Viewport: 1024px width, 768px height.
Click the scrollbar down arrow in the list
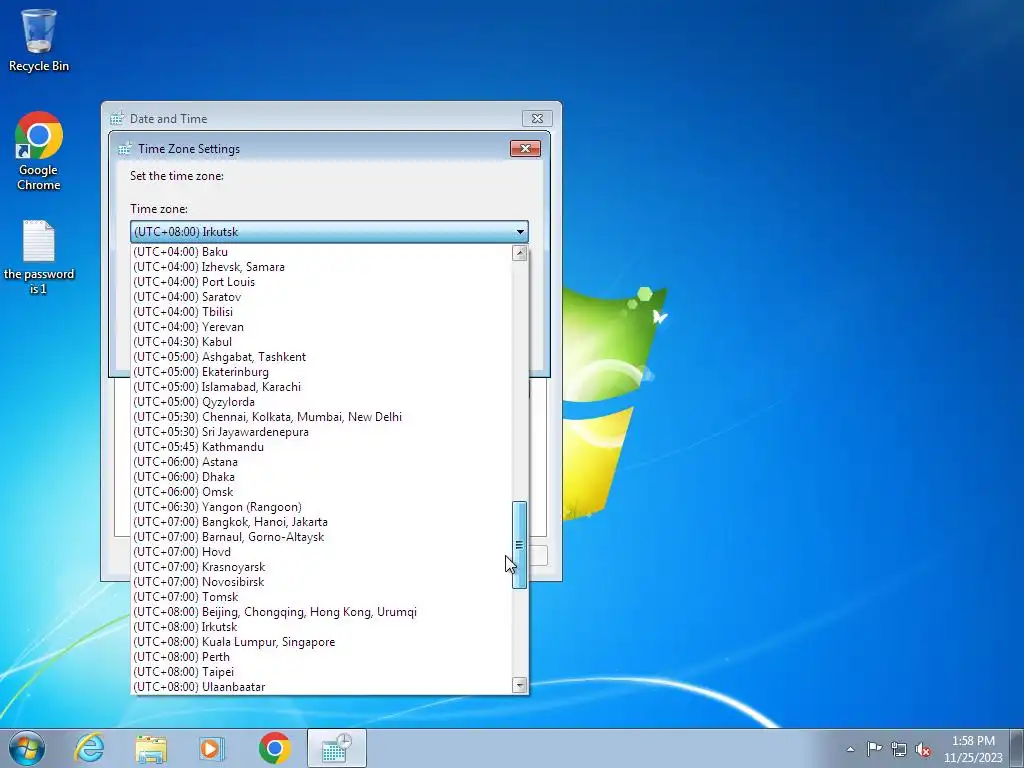[x=519, y=685]
